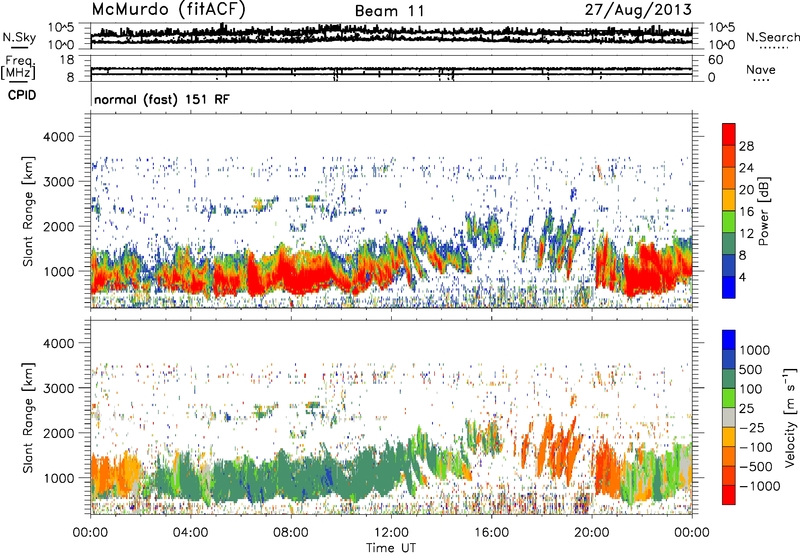800x554 pixels.
Task: Select the 'Beam 11' label
Action: coord(390,11)
